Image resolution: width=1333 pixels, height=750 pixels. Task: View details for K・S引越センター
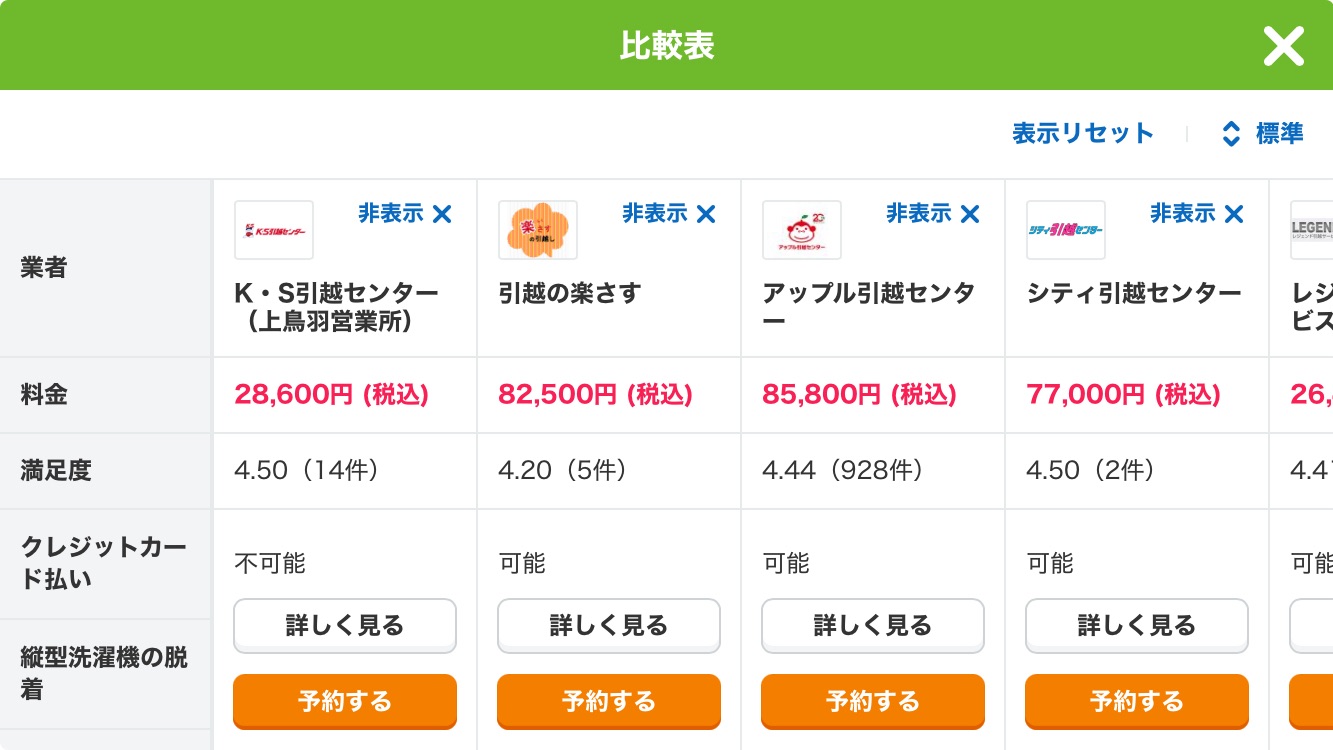[x=345, y=626]
